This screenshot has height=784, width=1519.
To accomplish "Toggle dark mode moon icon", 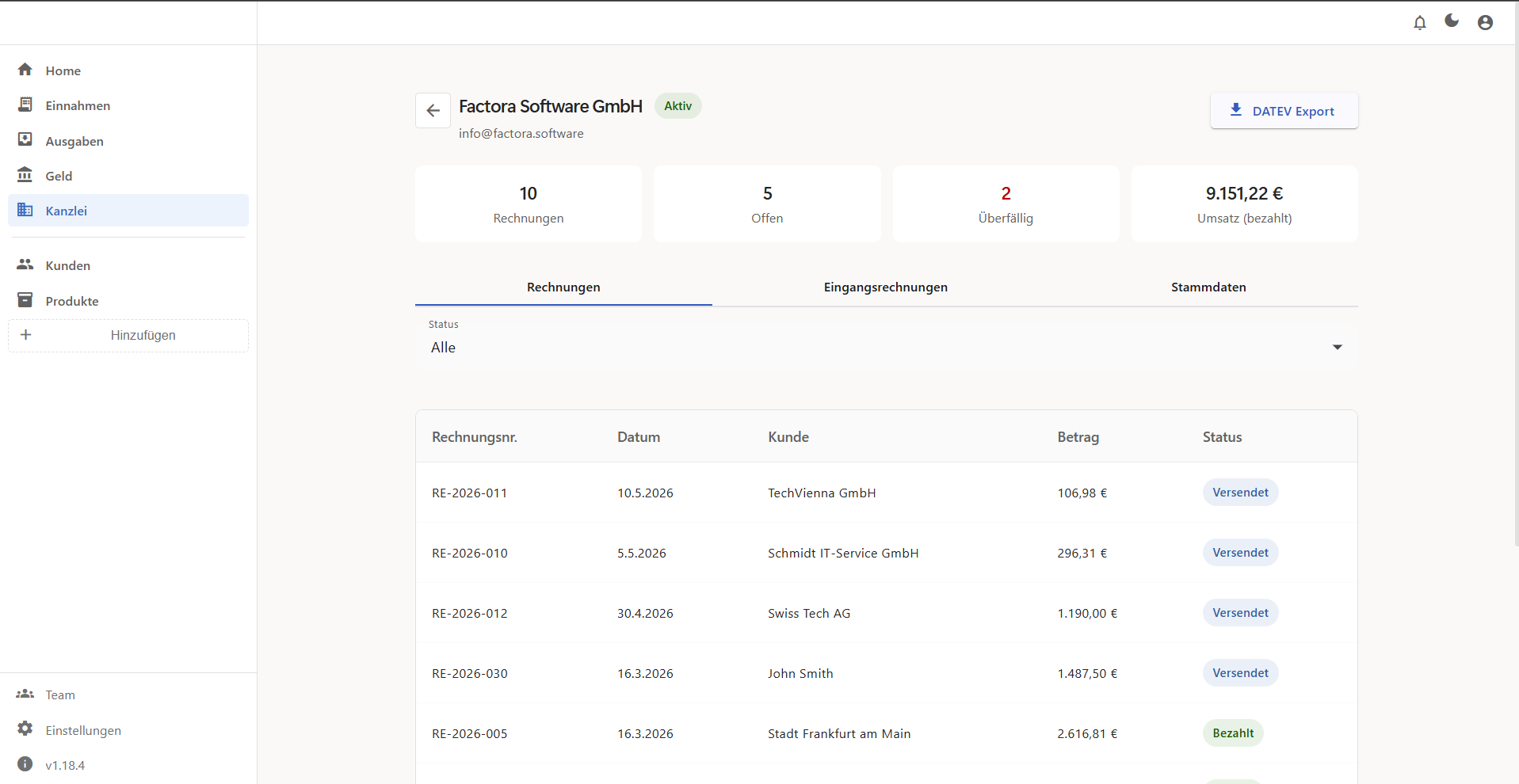I will 1452,21.
